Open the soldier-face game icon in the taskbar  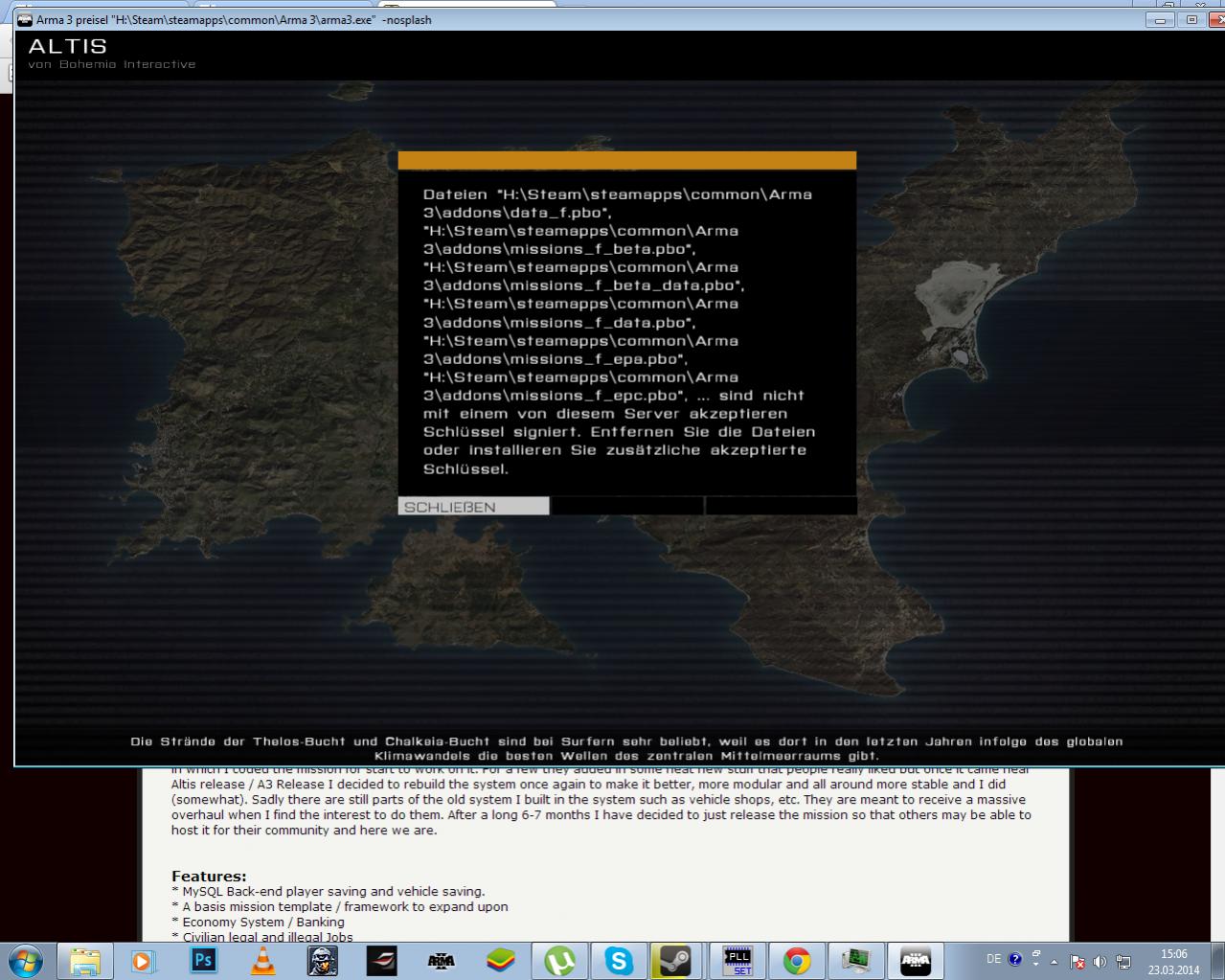pos(322,960)
